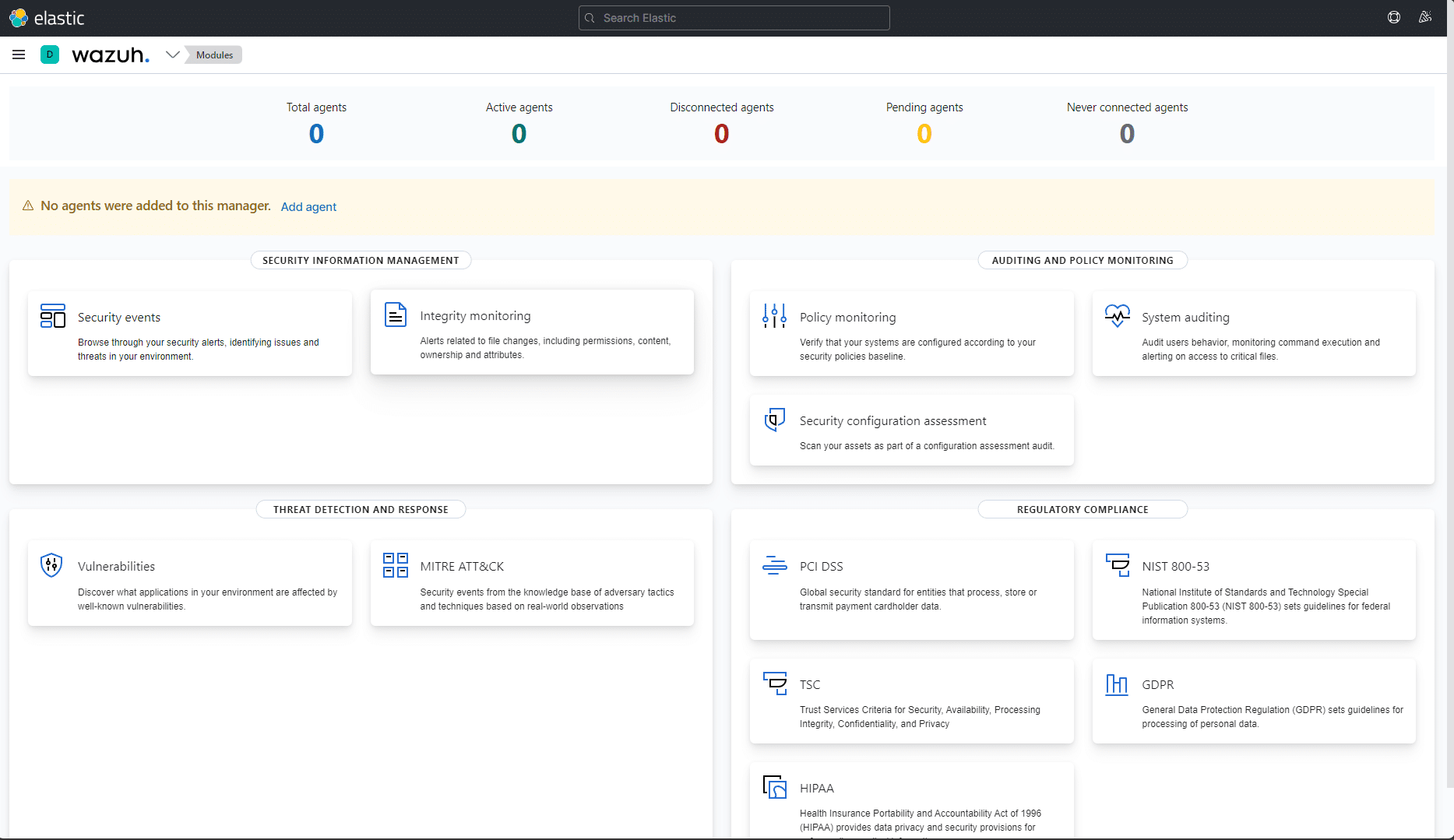This screenshot has width=1454, height=840.
Task: Click the Auditing and Policy Monitoring heading
Action: coord(1083,260)
